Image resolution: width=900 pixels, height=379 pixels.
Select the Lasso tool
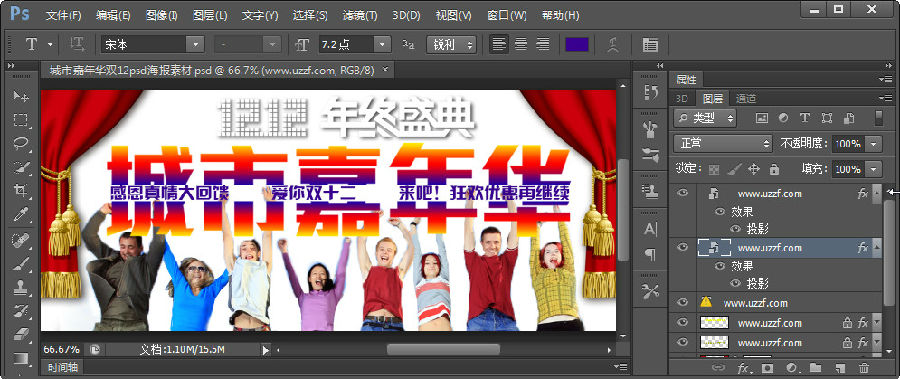pos(21,144)
